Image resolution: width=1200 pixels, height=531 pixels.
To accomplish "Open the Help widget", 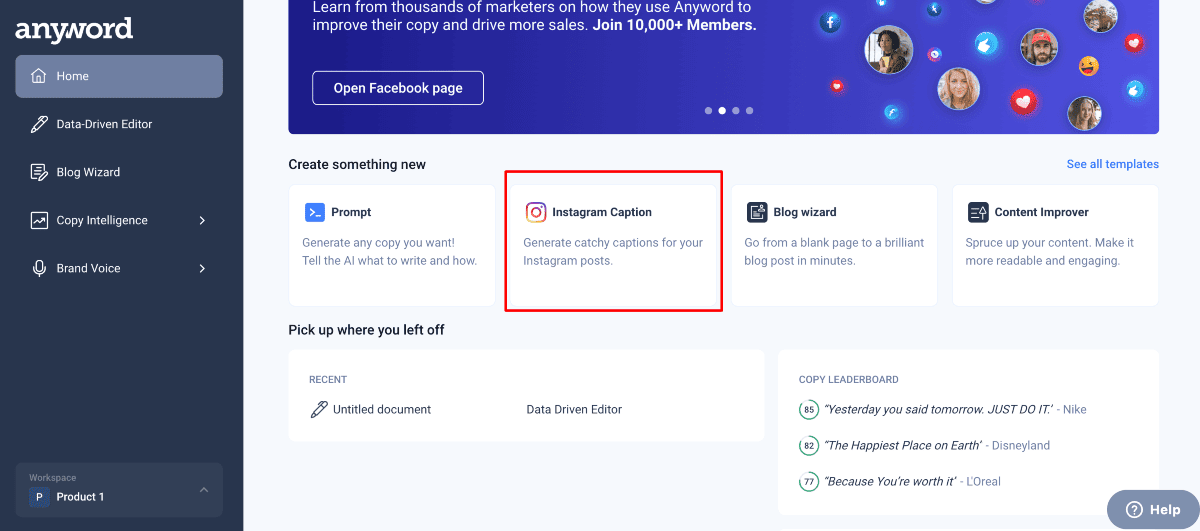I will tap(1153, 509).
